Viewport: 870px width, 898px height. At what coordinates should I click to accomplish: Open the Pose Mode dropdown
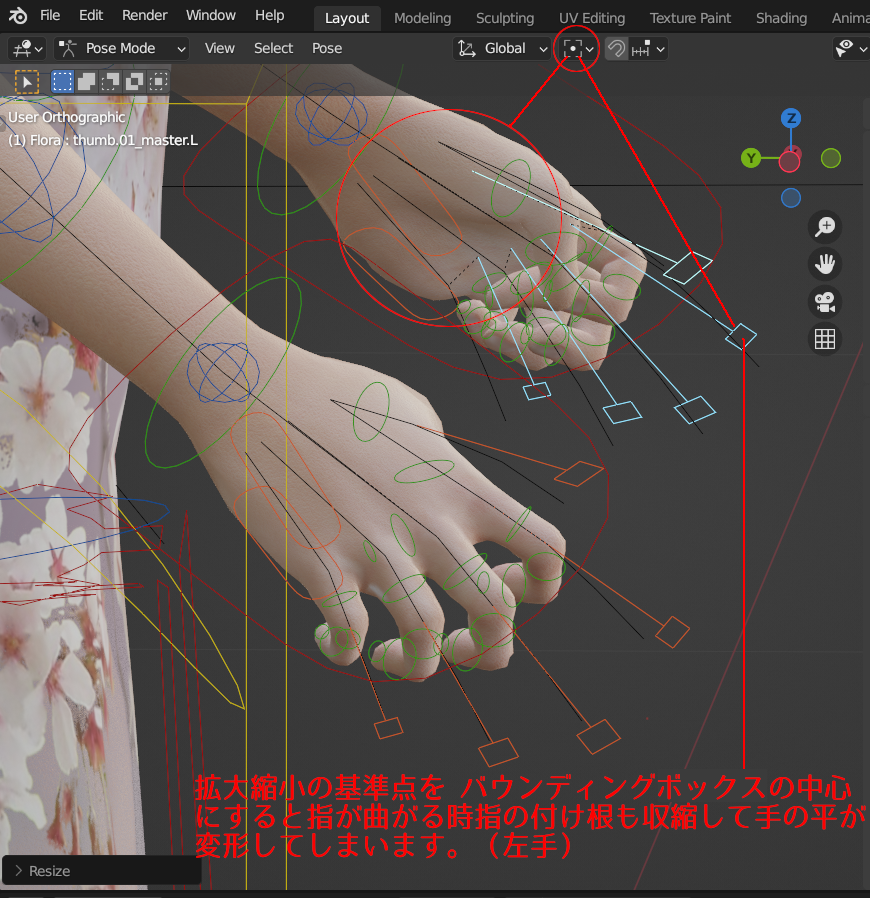[x=120, y=48]
